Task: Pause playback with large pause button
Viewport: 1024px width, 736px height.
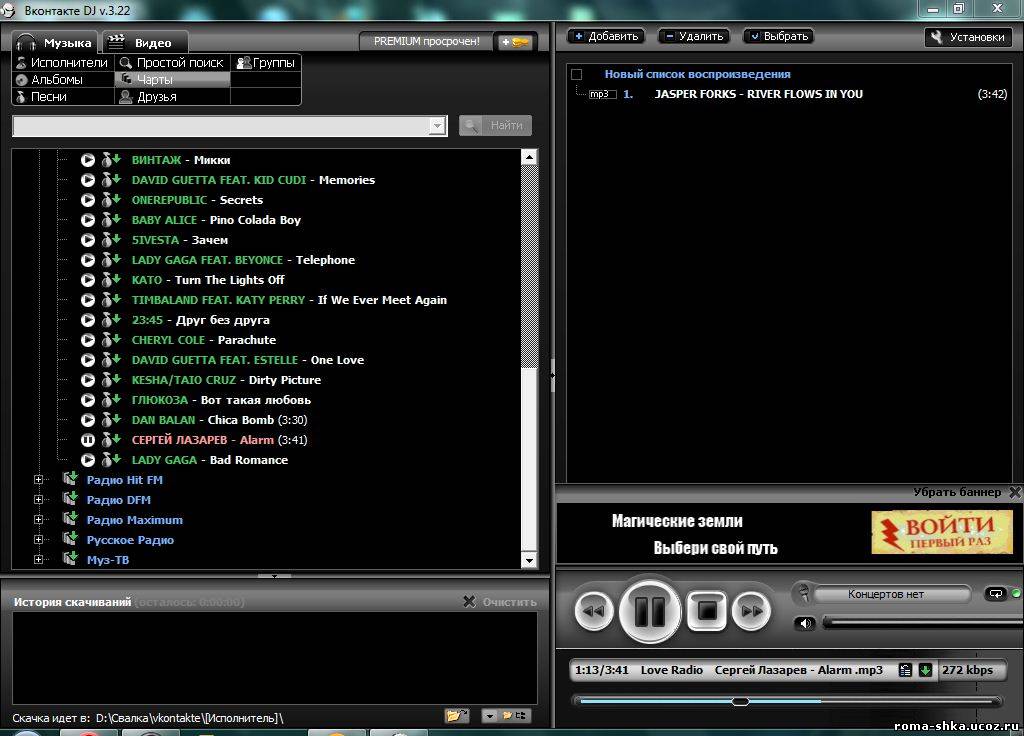Action: pos(650,611)
